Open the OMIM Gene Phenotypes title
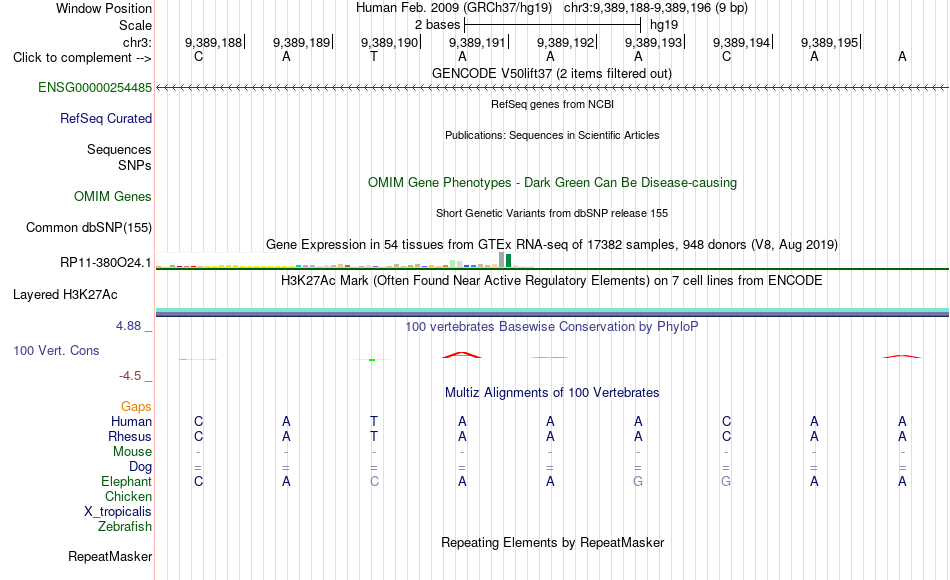The height and width of the screenshot is (580, 950). 552,182
